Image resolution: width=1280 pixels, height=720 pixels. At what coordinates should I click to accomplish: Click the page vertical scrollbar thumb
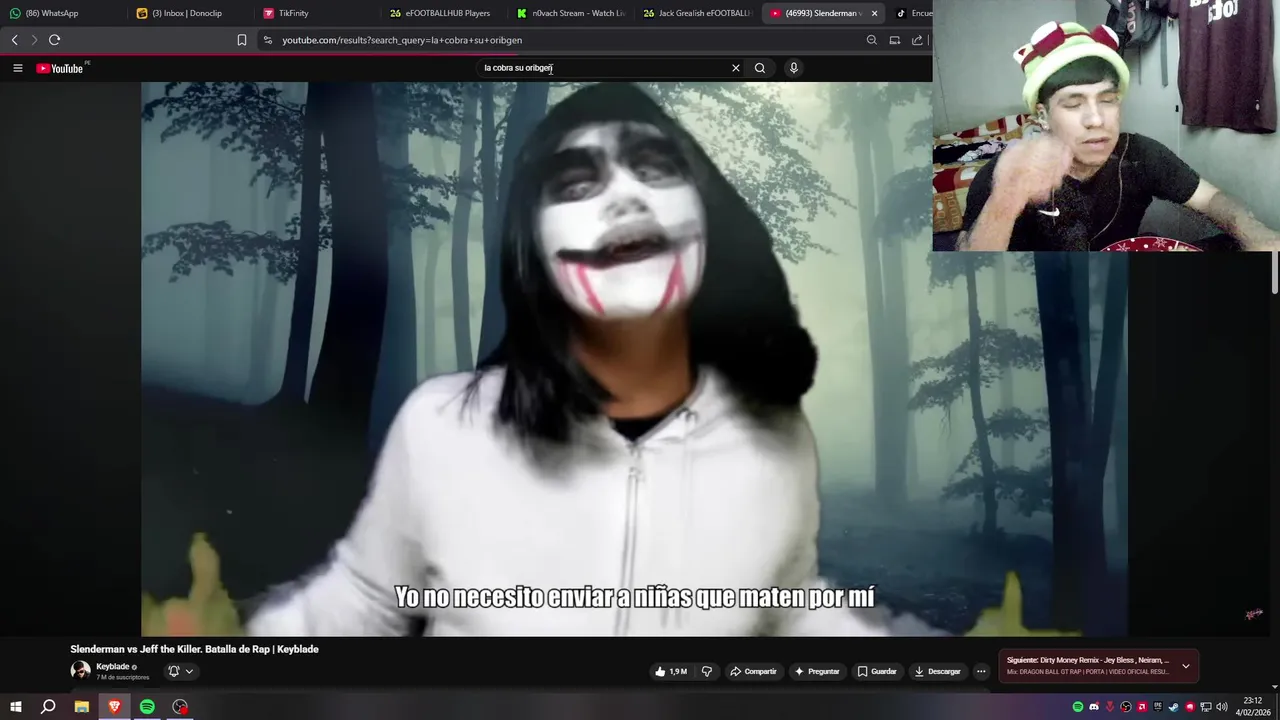pos(1275,272)
